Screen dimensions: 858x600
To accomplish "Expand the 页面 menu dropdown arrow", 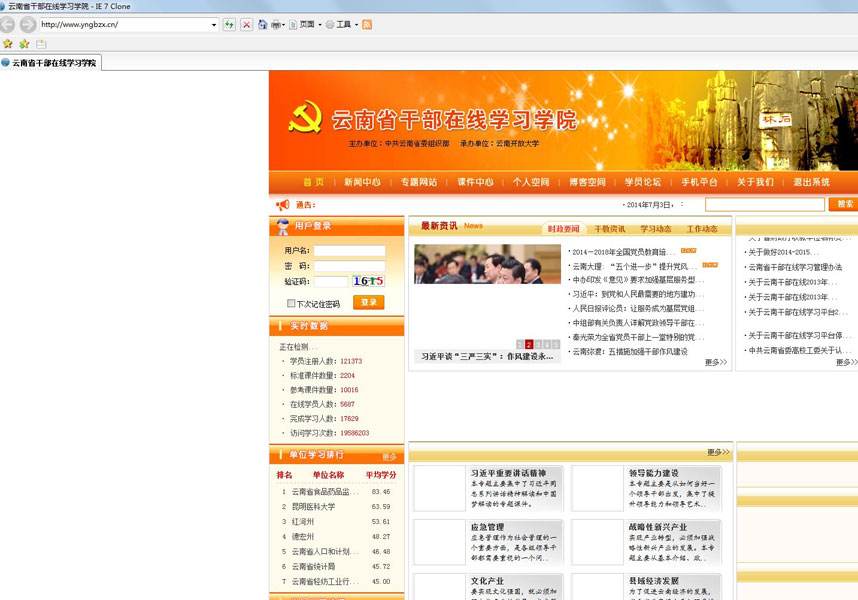I will pos(320,25).
